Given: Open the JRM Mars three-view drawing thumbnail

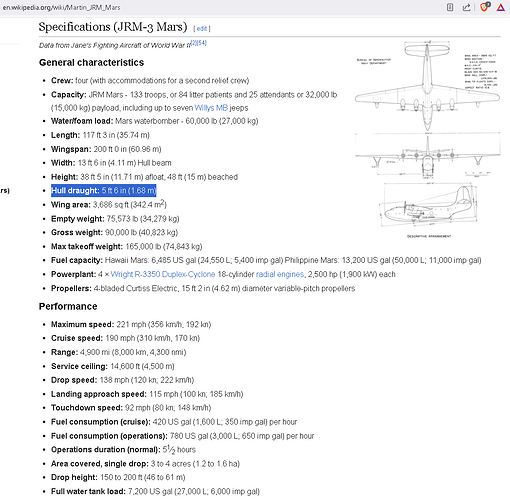Looking at the screenshot, I should [428, 139].
